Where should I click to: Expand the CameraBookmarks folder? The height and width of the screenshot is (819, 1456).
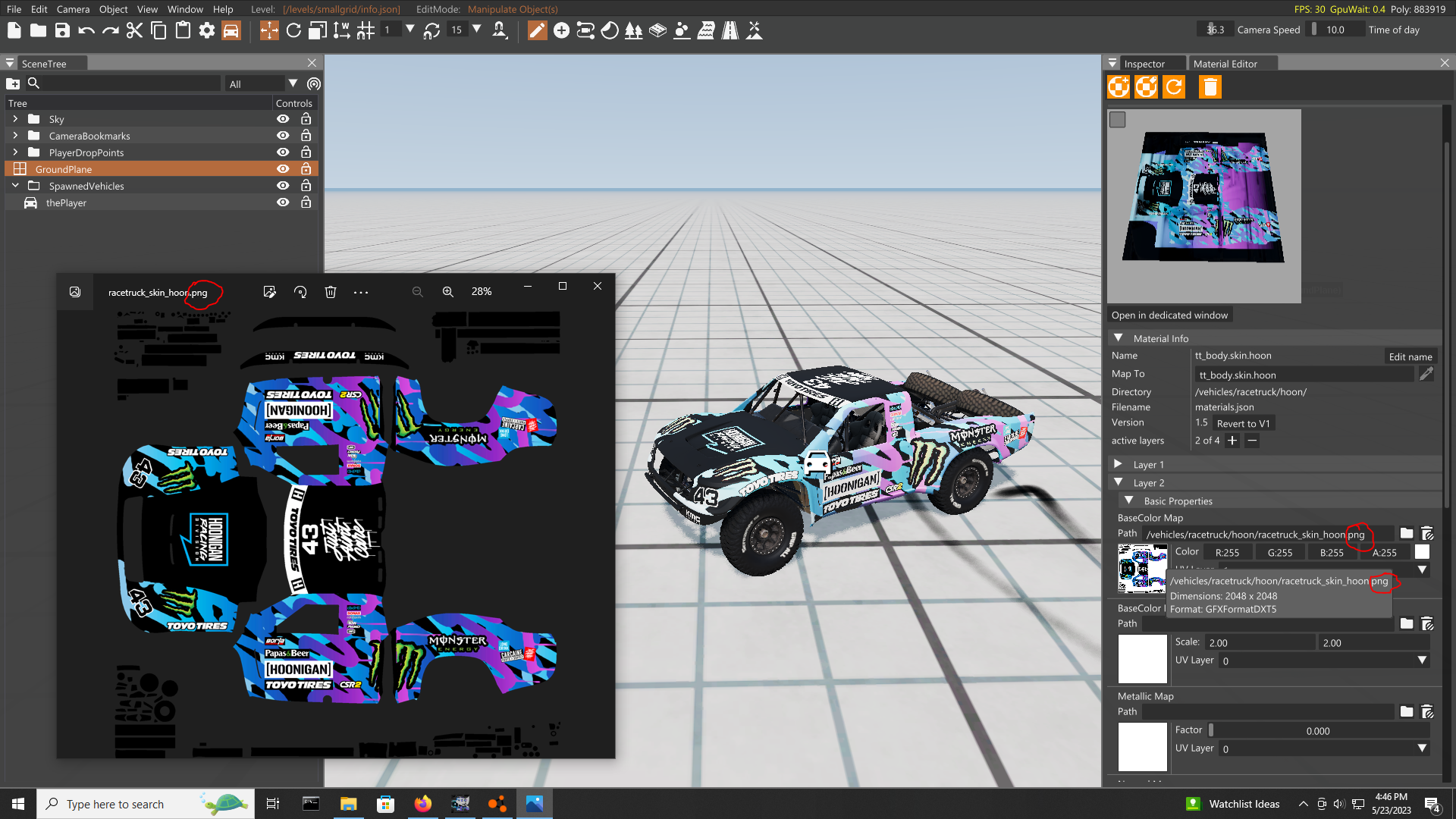[15, 136]
